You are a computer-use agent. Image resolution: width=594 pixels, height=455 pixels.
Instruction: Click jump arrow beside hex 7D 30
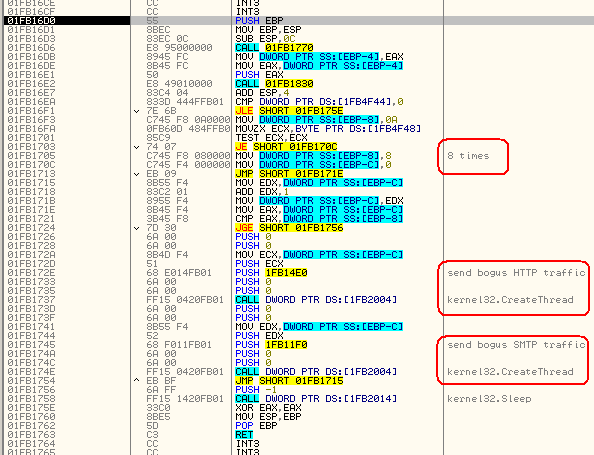point(137,228)
